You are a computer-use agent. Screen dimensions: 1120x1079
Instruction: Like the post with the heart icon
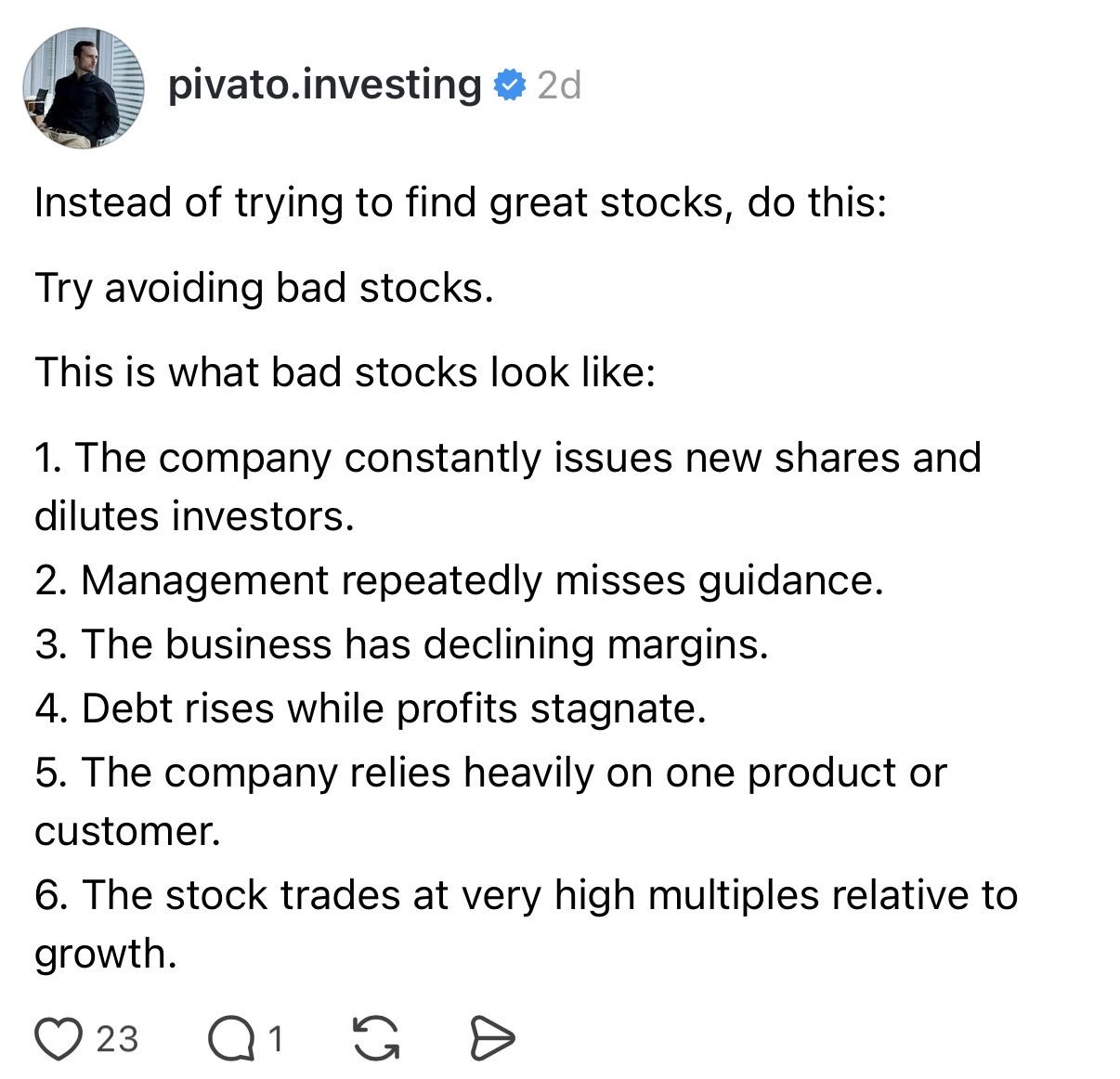coord(59,1038)
